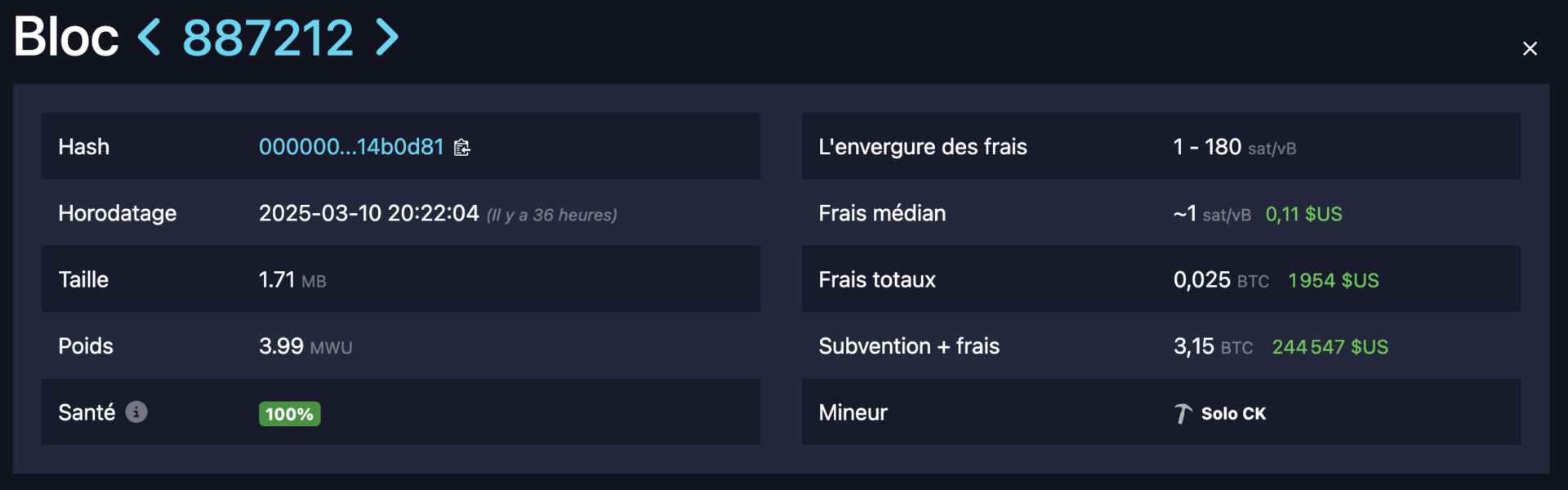Click the 'Il y a 36 heures' text
This screenshot has height=490, width=1568.
point(552,215)
